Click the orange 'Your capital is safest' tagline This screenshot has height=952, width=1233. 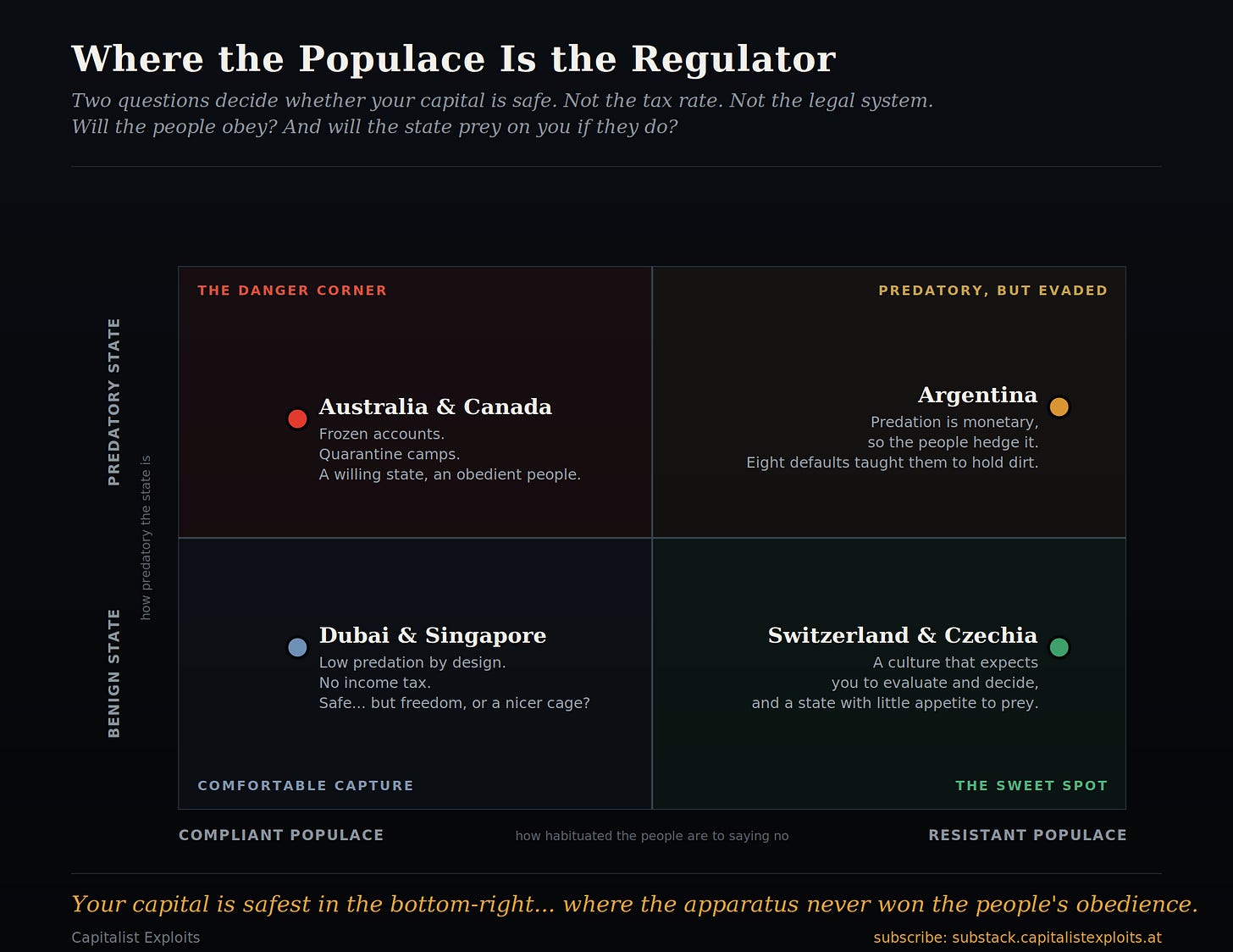tap(635, 905)
